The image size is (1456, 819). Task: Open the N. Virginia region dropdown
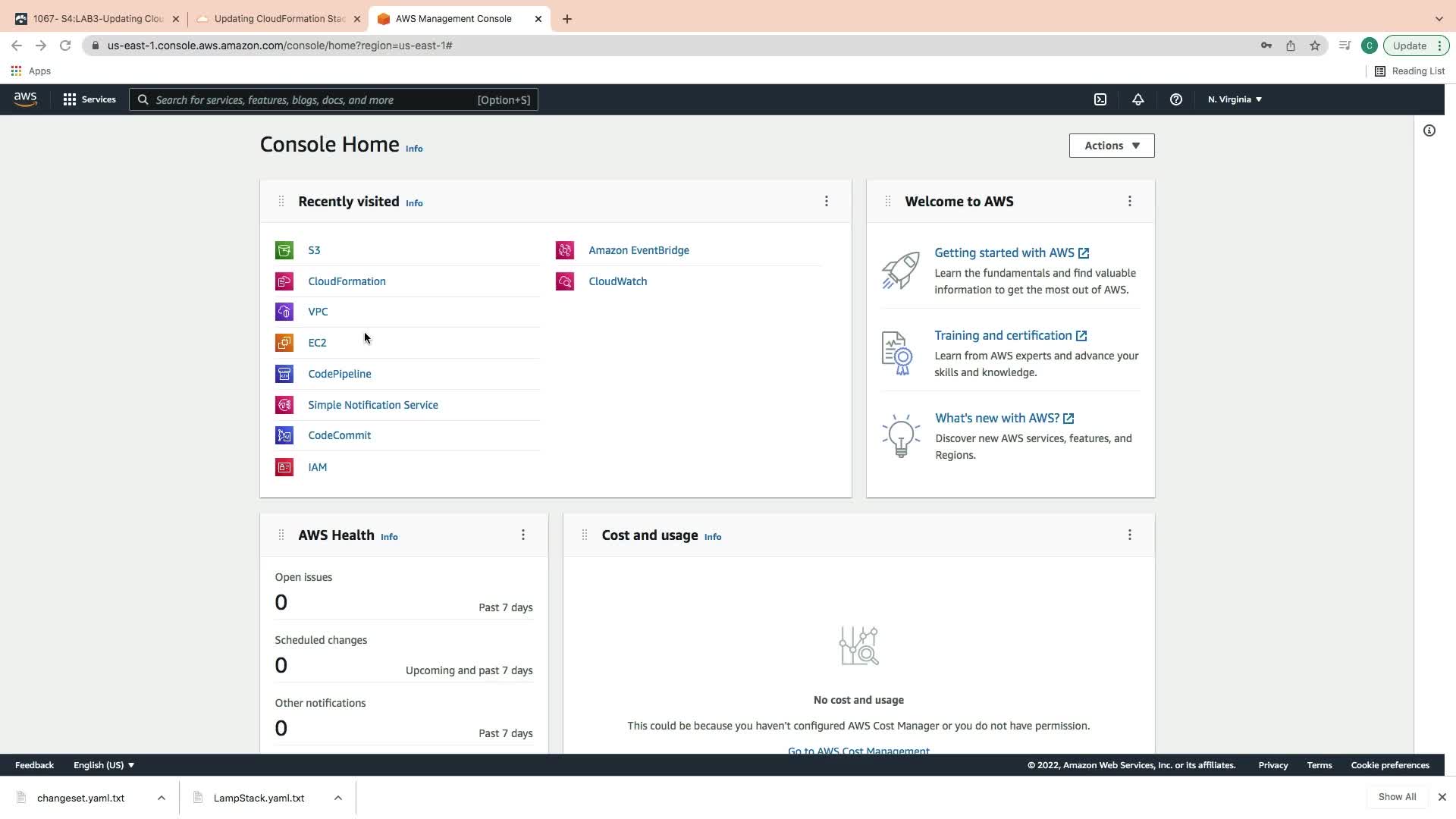coord(1235,99)
